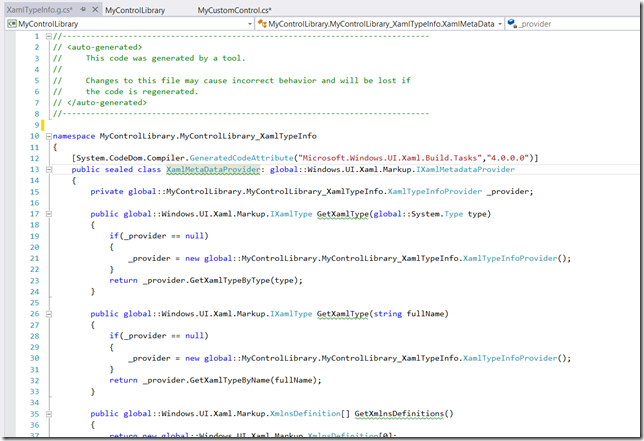
Task: Click line number 21 in the margin
Action: click(x=34, y=258)
